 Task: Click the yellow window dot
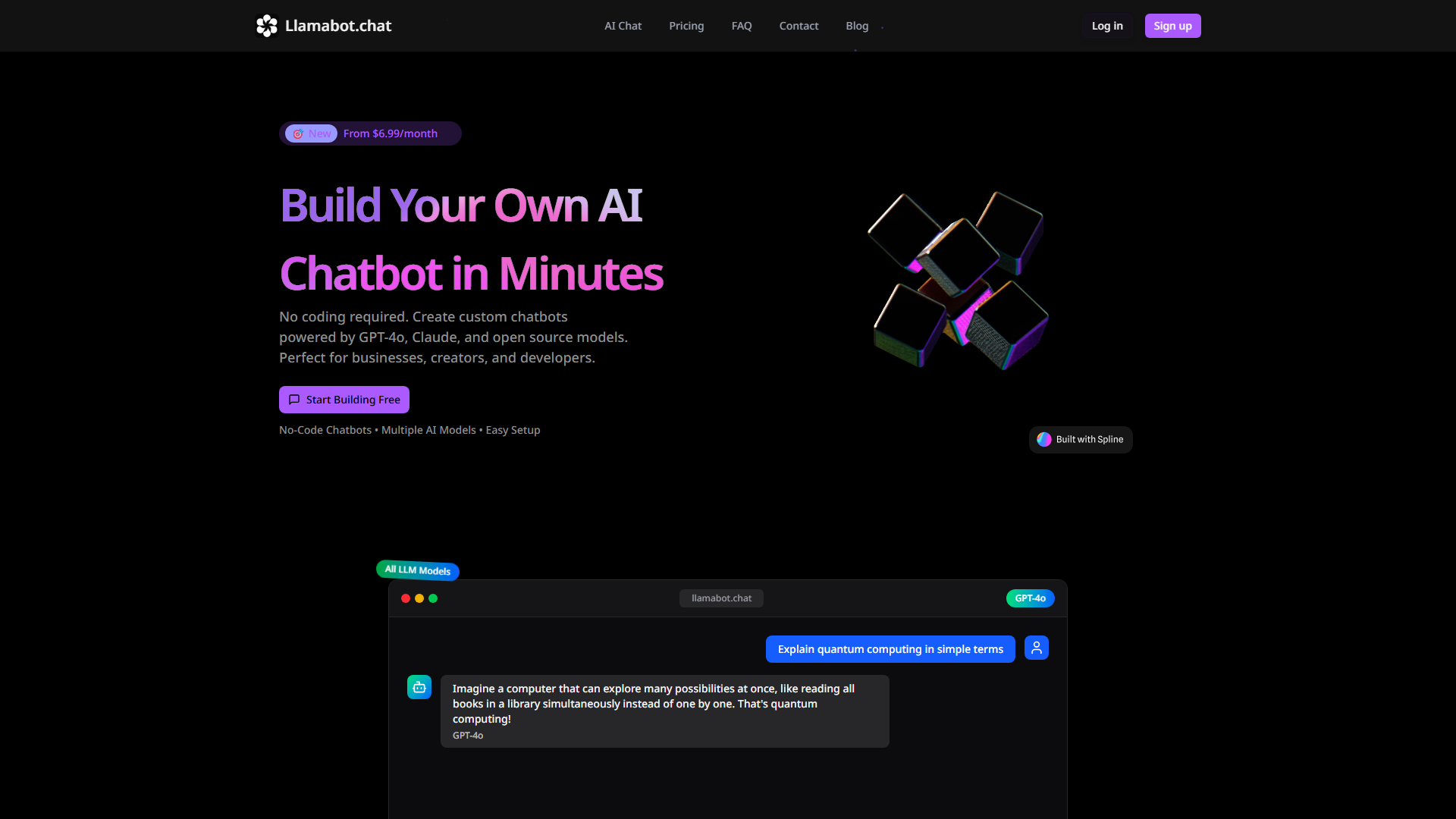point(419,598)
